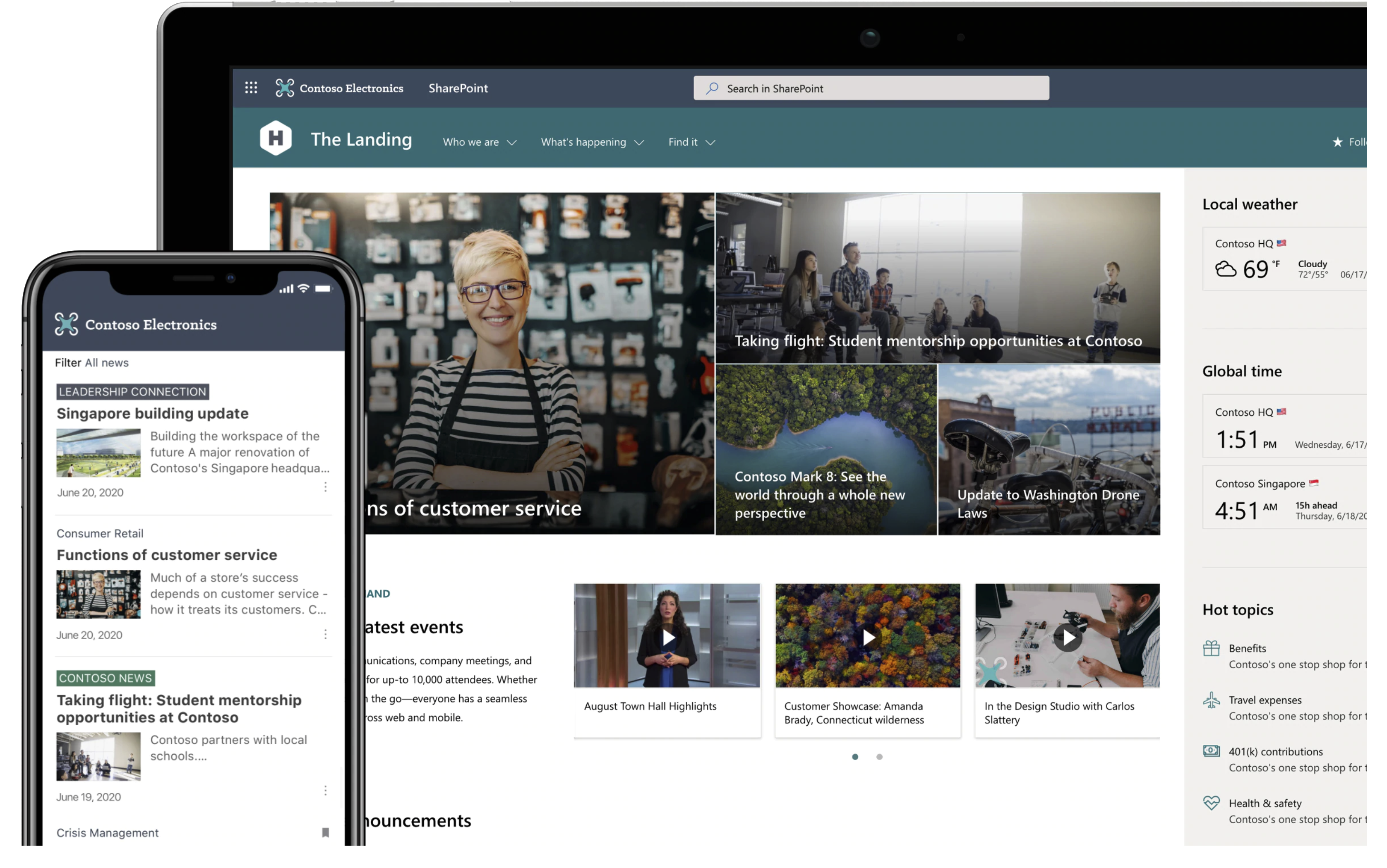Open the customer service thumbnail on phone
This screenshot has height=868, width=1387.
98,594
